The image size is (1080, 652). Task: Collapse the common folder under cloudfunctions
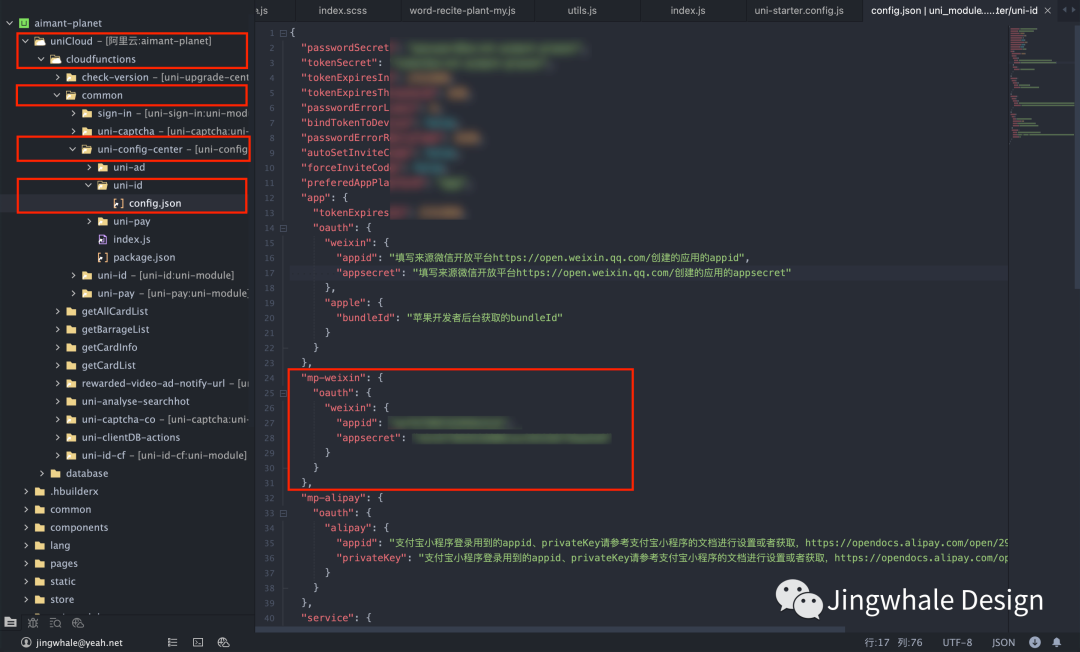pyautogui.click(x=57, y=95)
